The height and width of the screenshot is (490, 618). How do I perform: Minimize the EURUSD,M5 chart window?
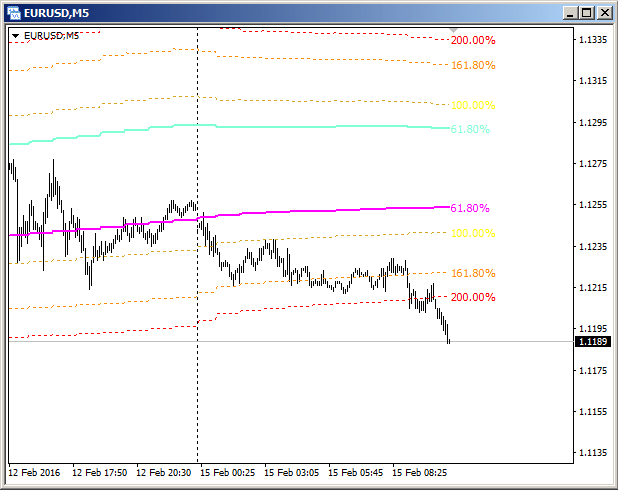(x=570, y=12)
